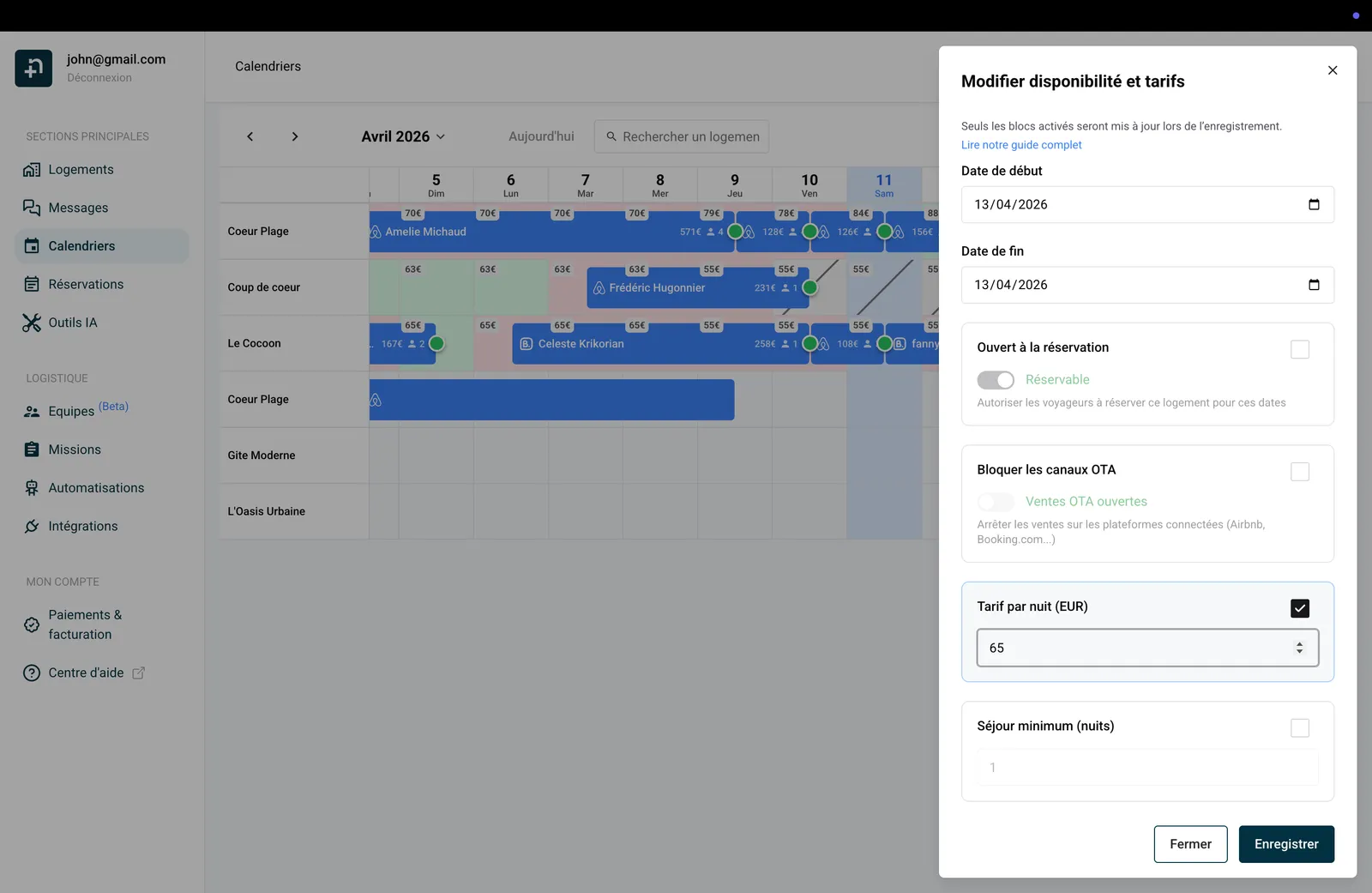This screenshot has width=1372, height=893.
Task: Go to previous month with the left arrow
Action: click(250, 136)
